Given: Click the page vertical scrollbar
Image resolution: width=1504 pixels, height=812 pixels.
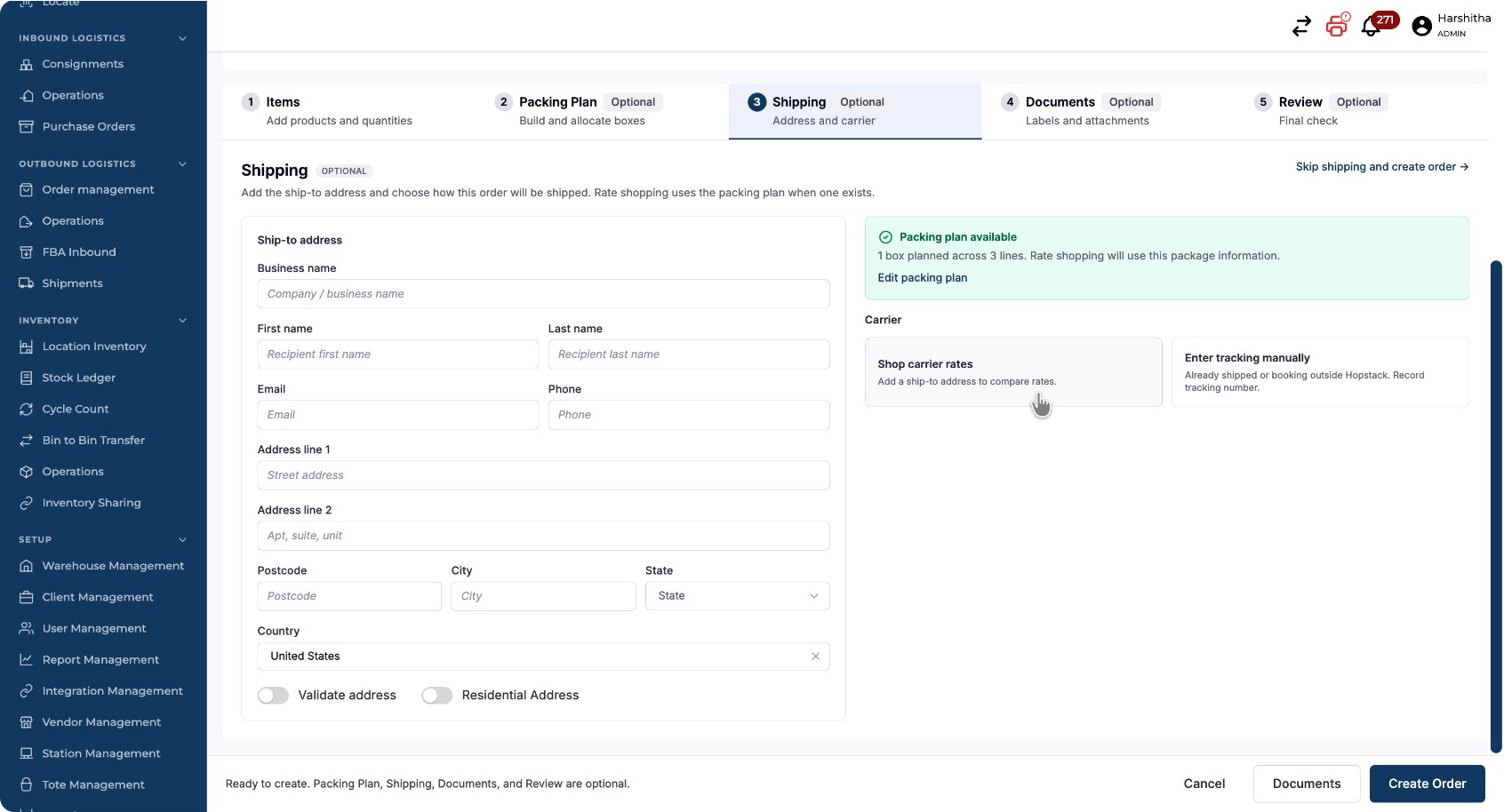Looking at the screenshot, I should 1496,506.
